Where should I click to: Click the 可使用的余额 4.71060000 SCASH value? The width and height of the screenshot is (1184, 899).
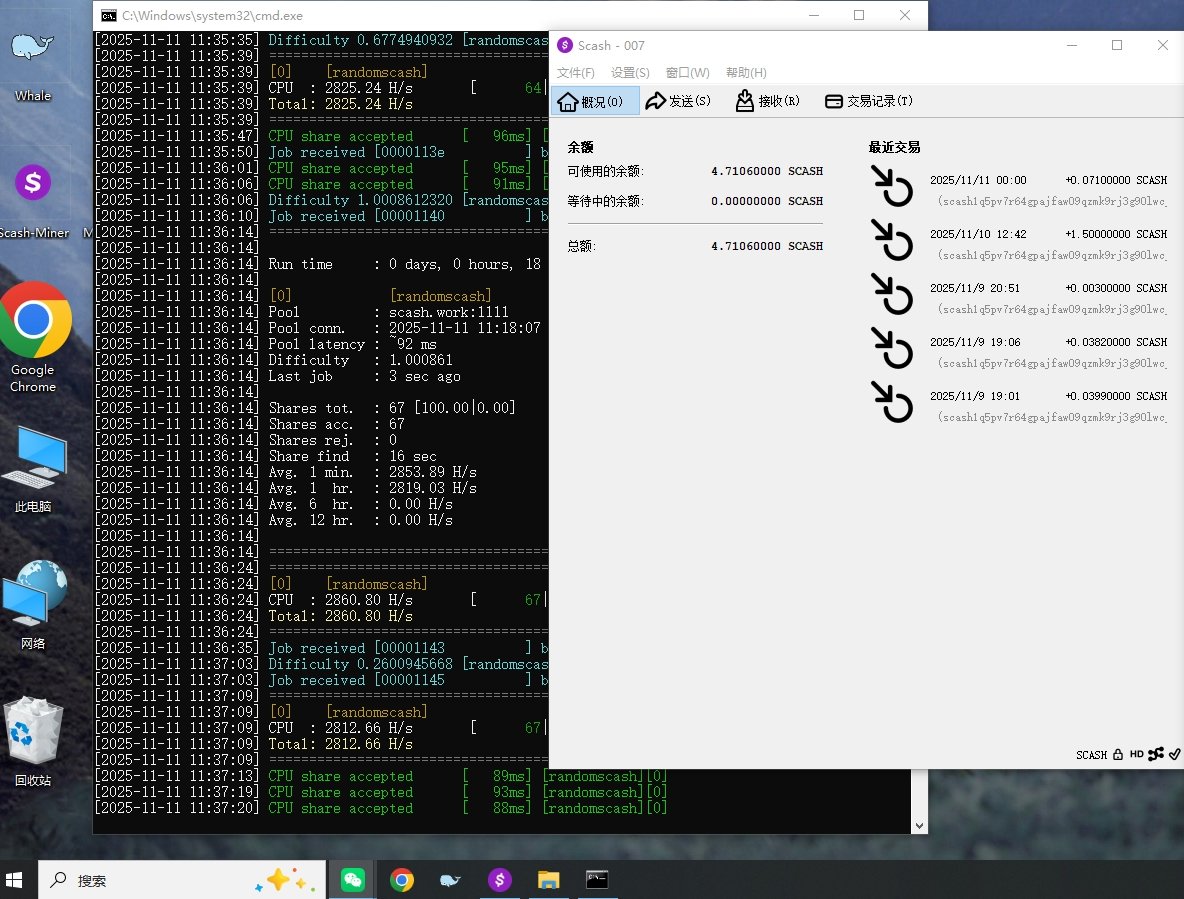[766, 171]
